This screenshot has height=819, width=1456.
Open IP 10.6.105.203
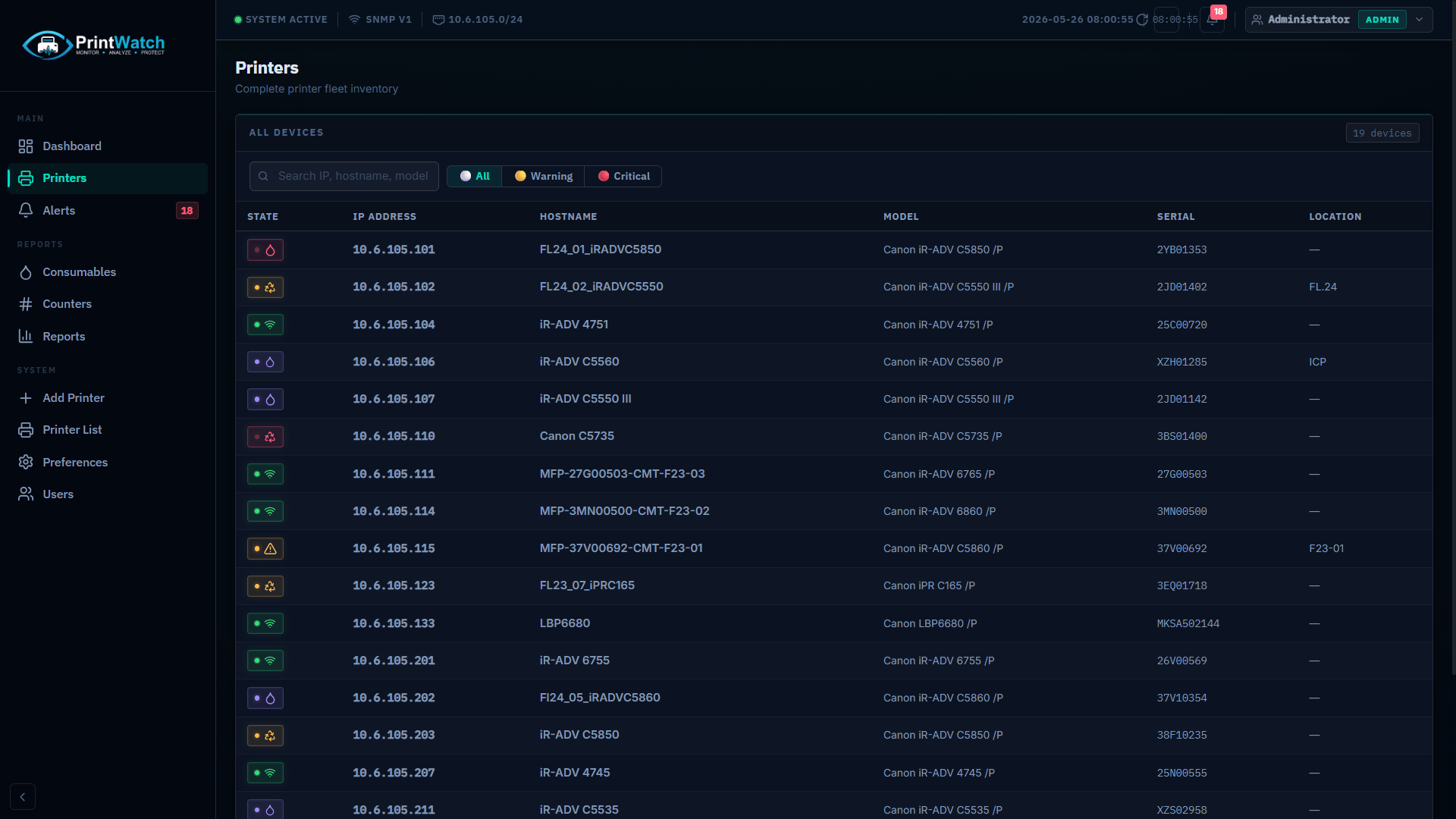tap(394, 735)
